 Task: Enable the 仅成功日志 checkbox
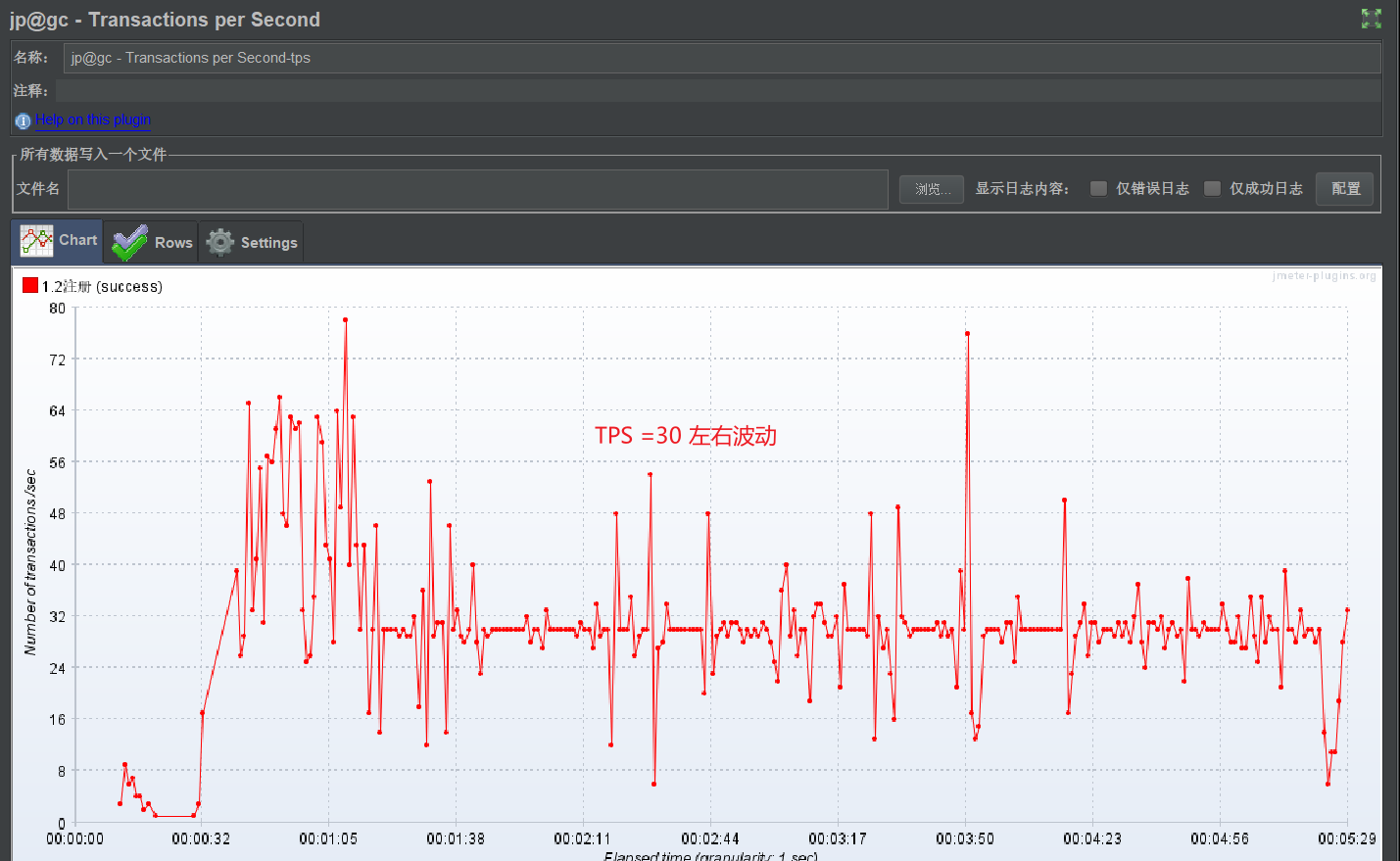pos(1212,188)
